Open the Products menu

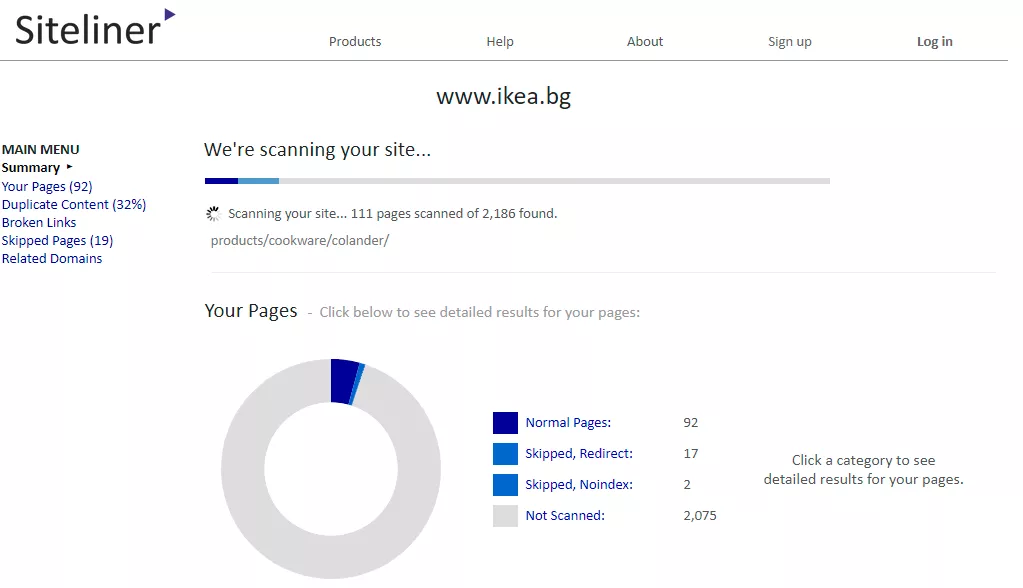355,41
